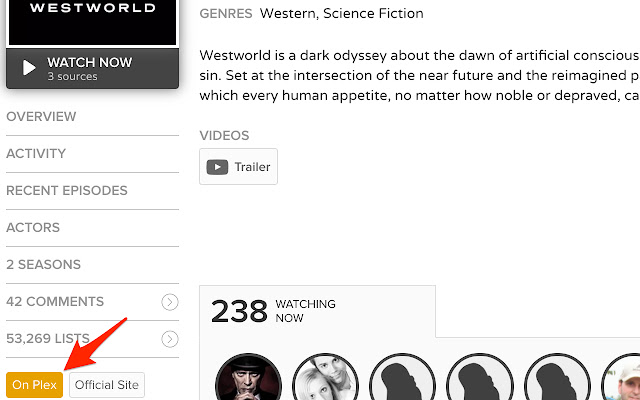Go to the Activity section

(x=36, y=154)
